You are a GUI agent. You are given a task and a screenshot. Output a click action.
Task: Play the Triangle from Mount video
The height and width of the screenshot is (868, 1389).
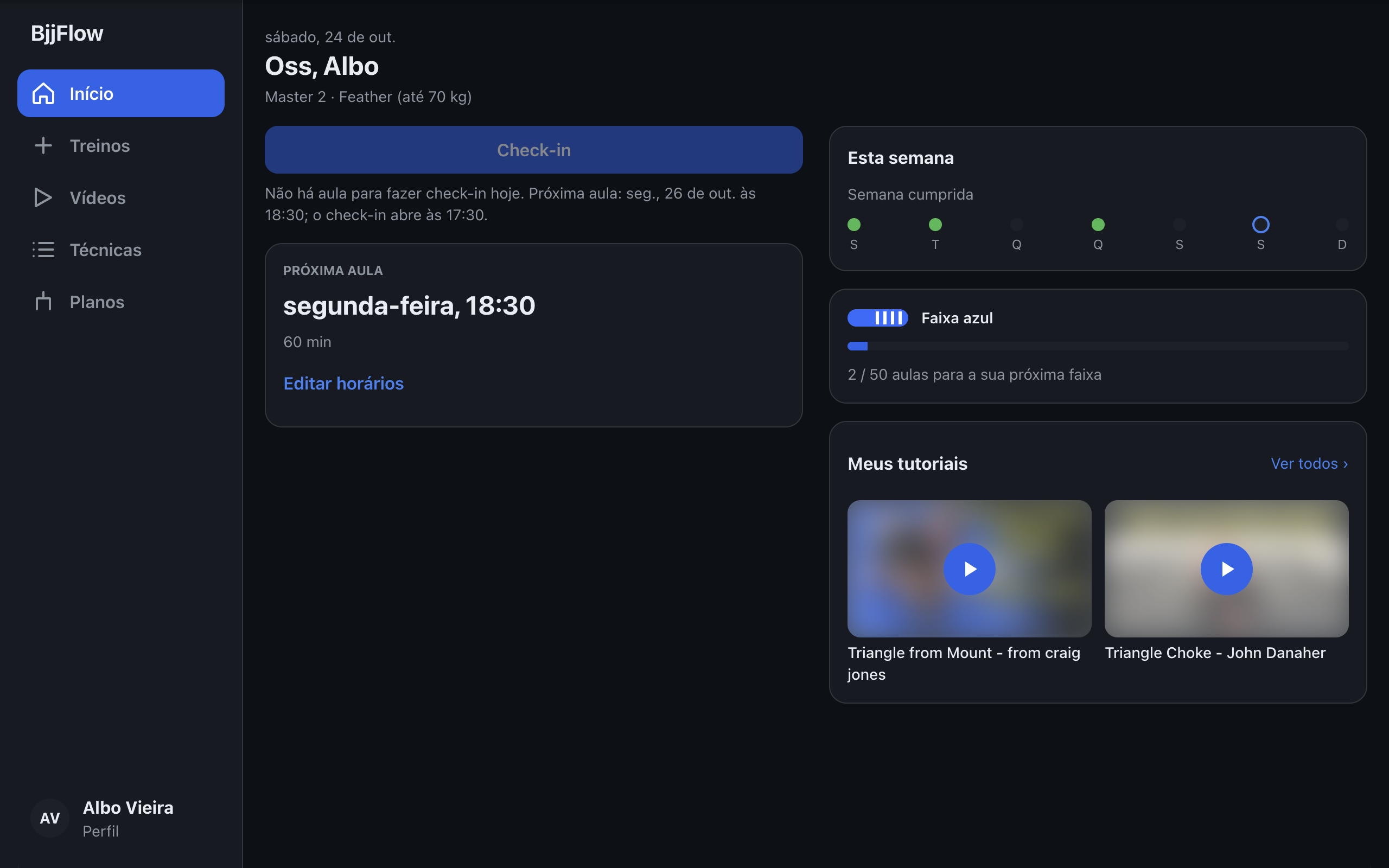click(x=969, y=569)
